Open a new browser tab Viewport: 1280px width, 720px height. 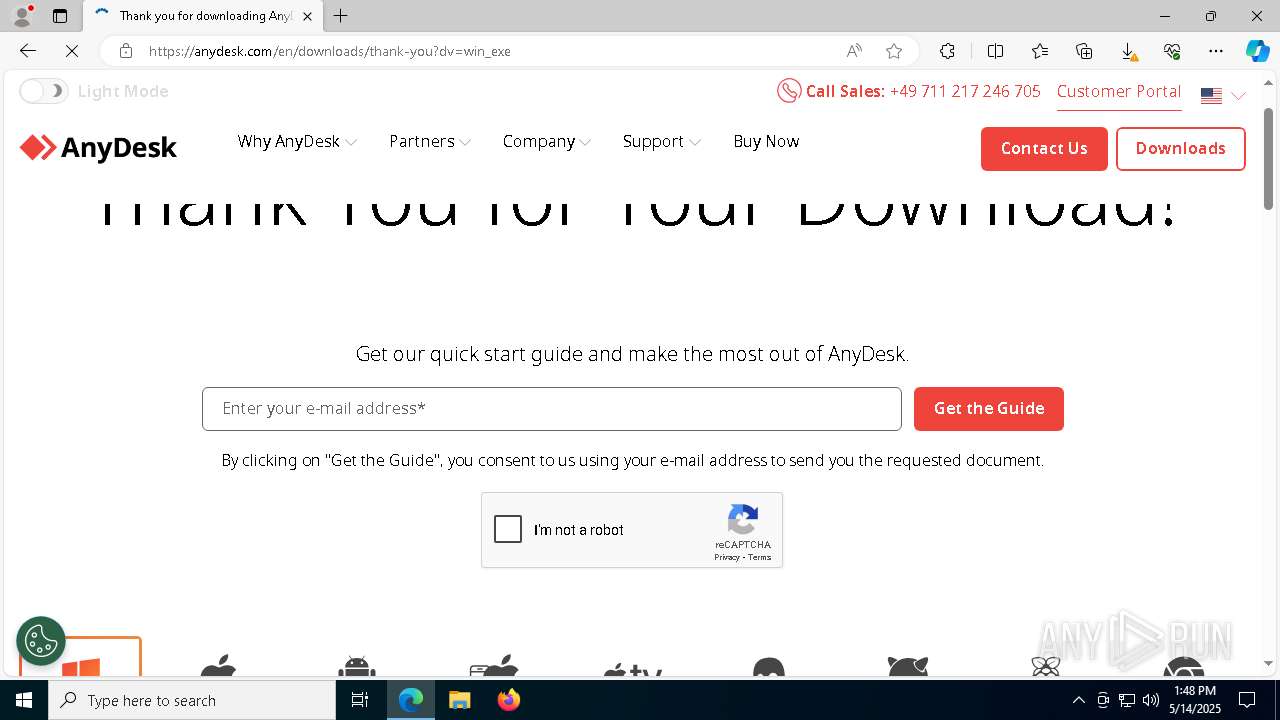(x=341, y=16)
